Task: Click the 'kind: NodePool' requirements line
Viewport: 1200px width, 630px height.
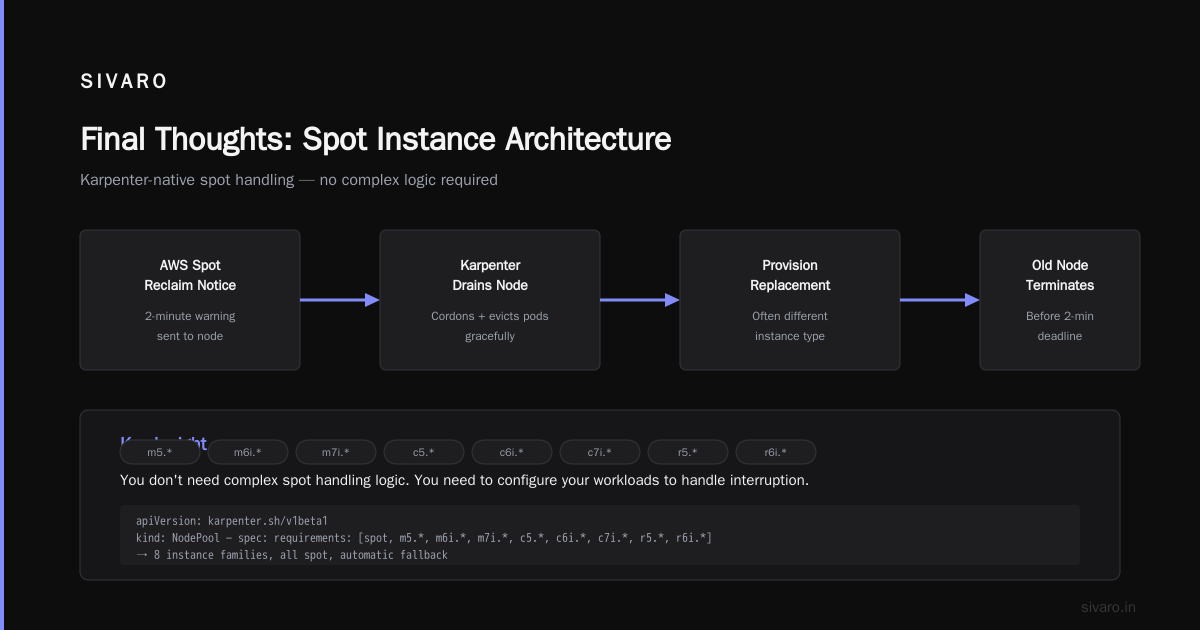Action: 424,538
